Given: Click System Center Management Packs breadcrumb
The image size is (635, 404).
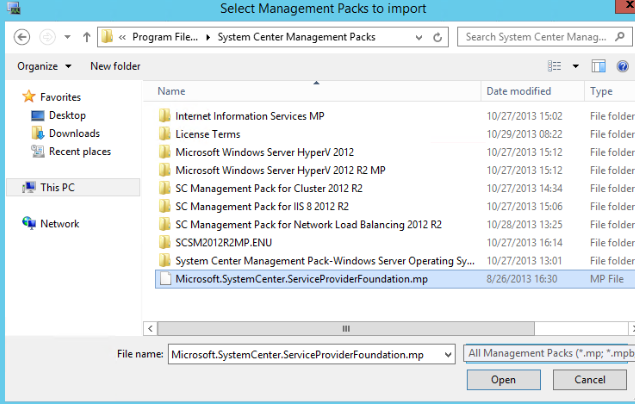Looking at the screenshot, I should pyautogui.click(x=289, y=37).
